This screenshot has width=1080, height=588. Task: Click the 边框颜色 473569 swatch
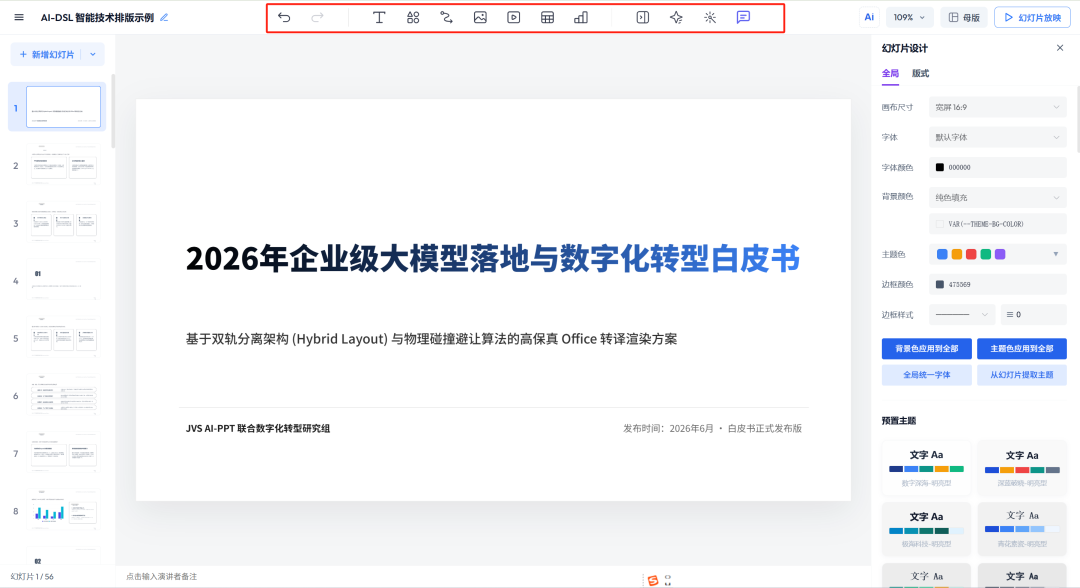[x=939, y=284]
